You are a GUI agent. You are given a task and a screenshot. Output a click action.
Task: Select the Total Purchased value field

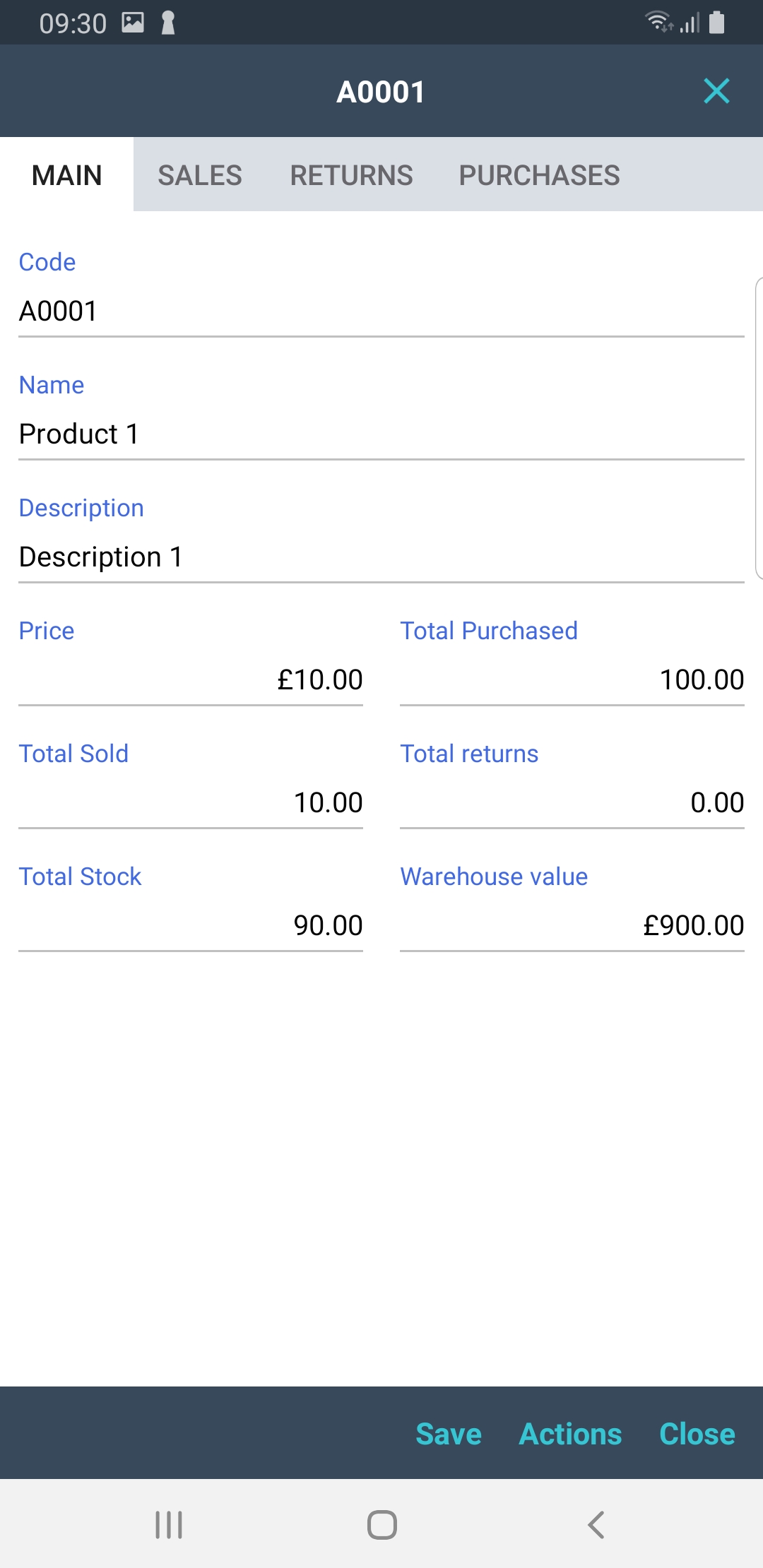[572, 680]
